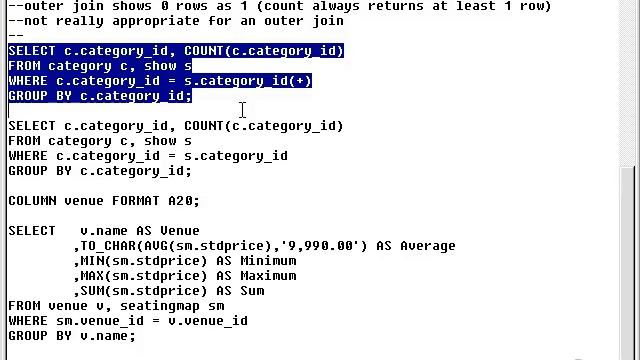
Task: Click the unhighlighted 'SELECT c.category_id, COUNT' line
Action: coord(176,126)
